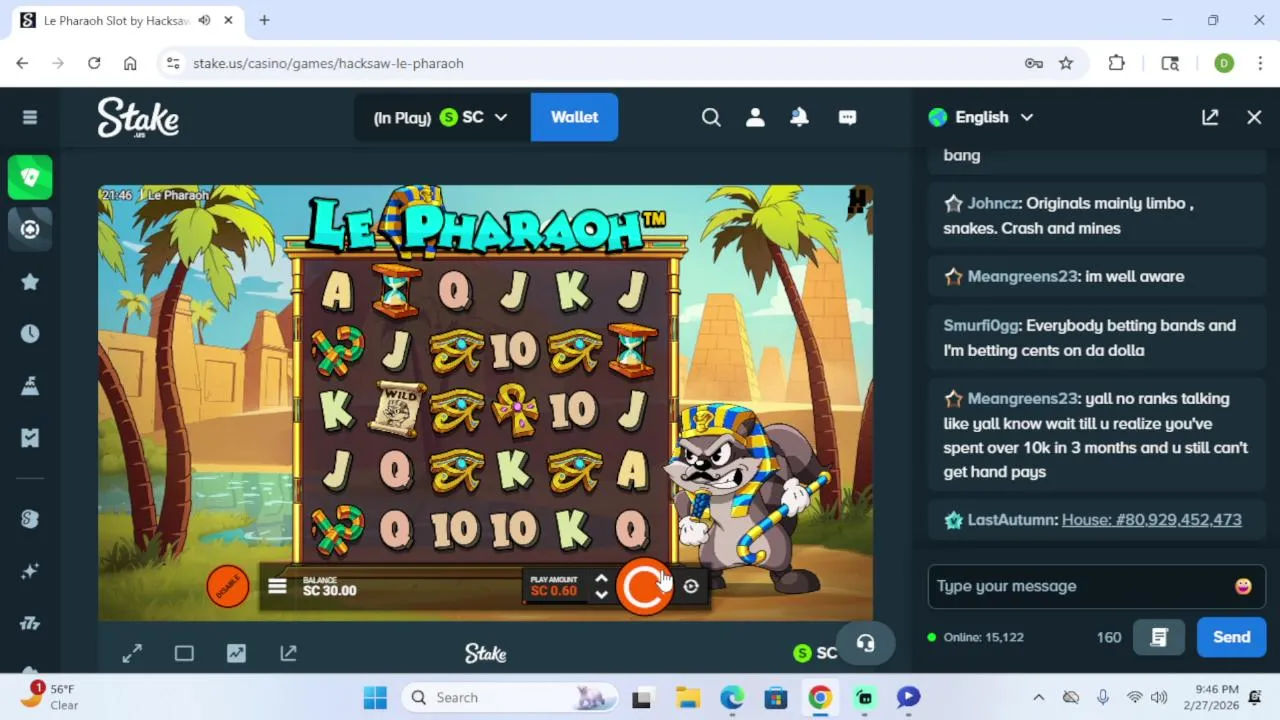The image size is (1280, 720).
Task: Open Windows Start menu
Action: pos(375,697)
